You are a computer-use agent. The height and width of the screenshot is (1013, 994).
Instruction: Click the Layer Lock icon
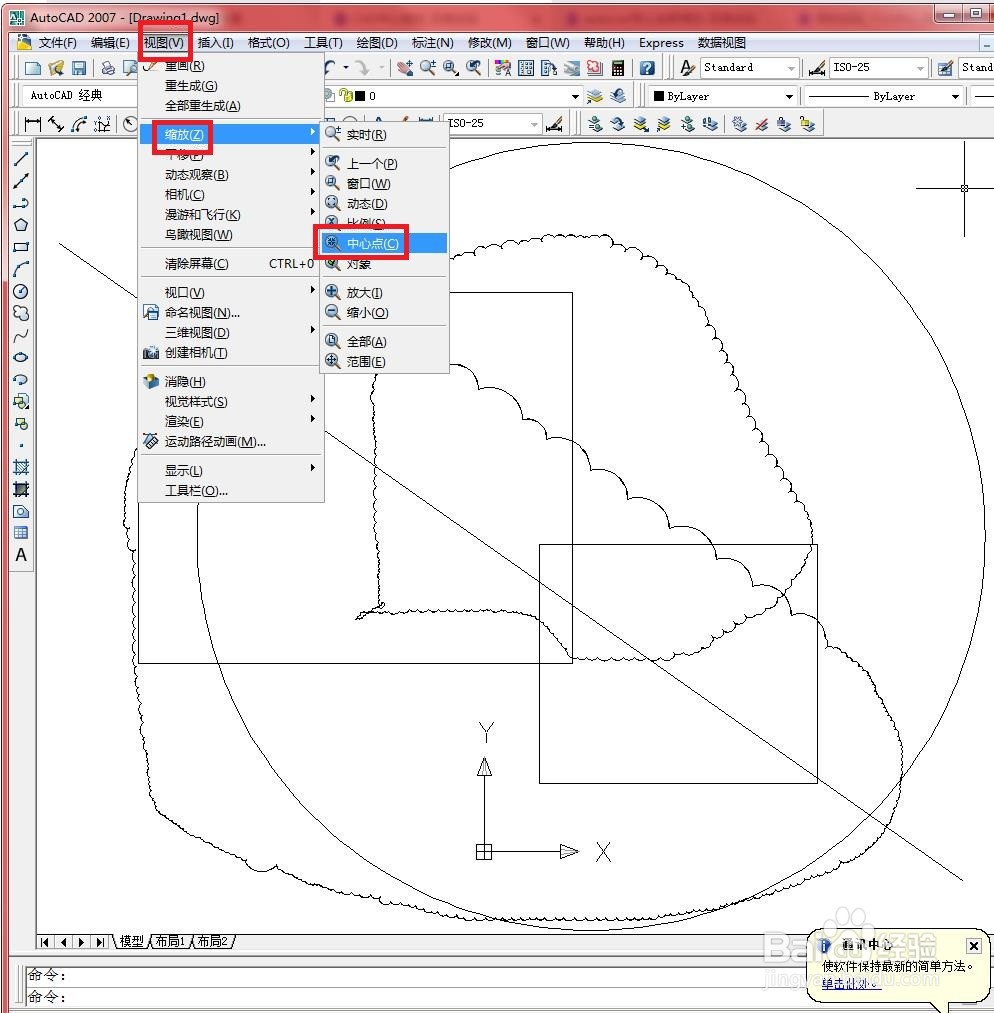coord(783,123)
